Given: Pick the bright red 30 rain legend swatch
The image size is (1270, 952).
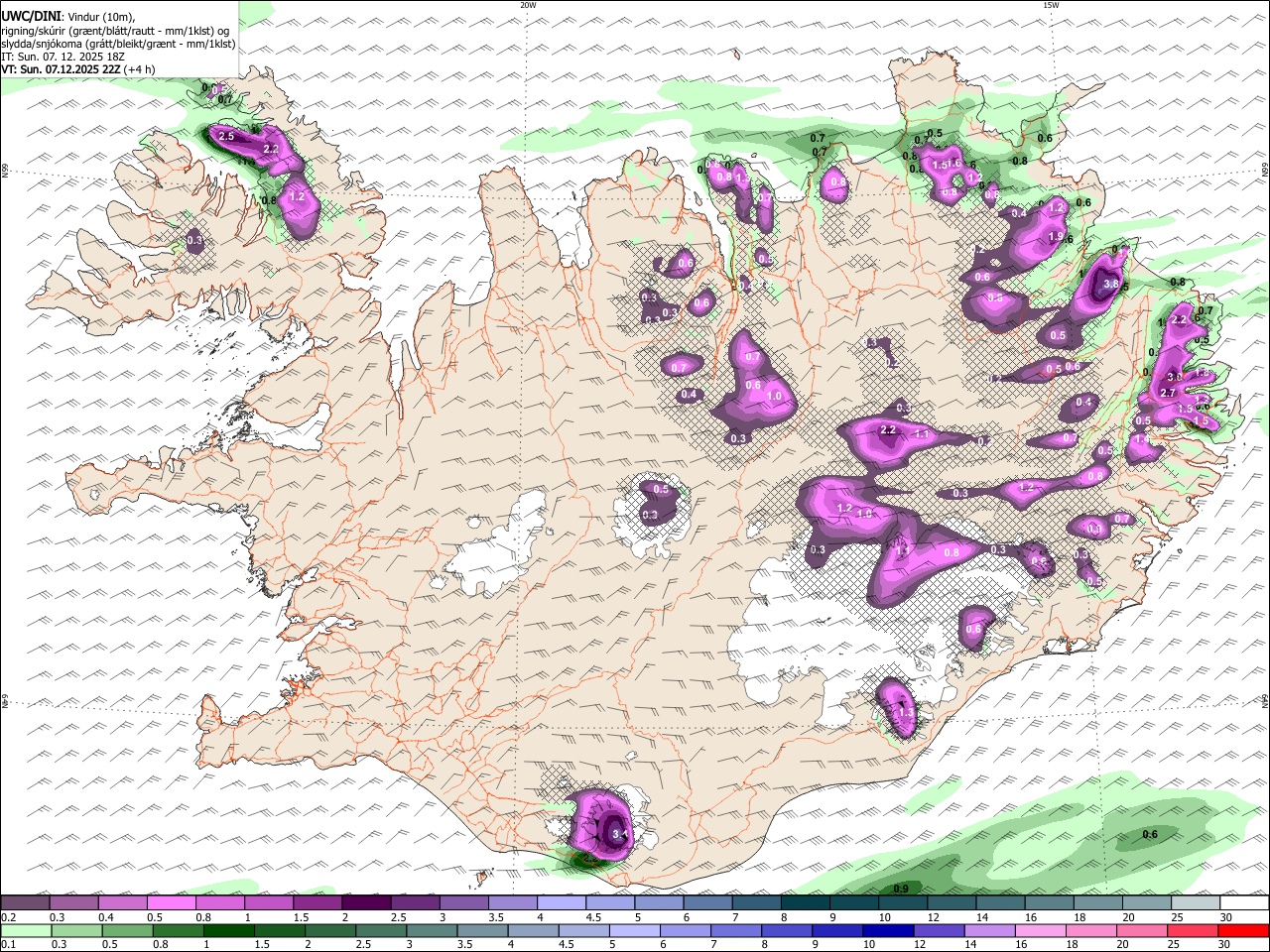Looking at the screenshot, I should pyautogui.click(x=1244, y=930).
